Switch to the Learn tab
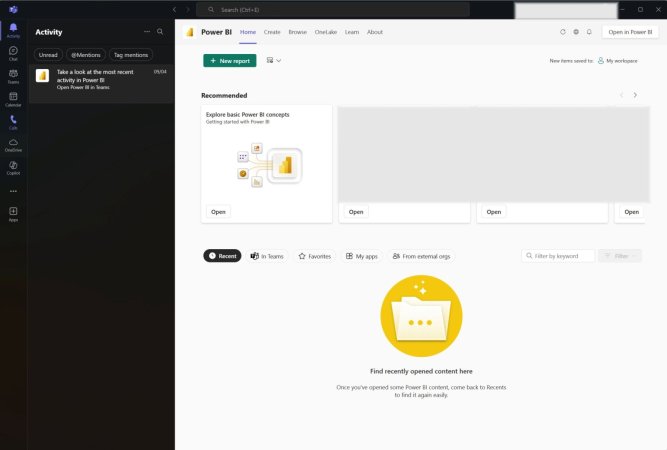 352,32
